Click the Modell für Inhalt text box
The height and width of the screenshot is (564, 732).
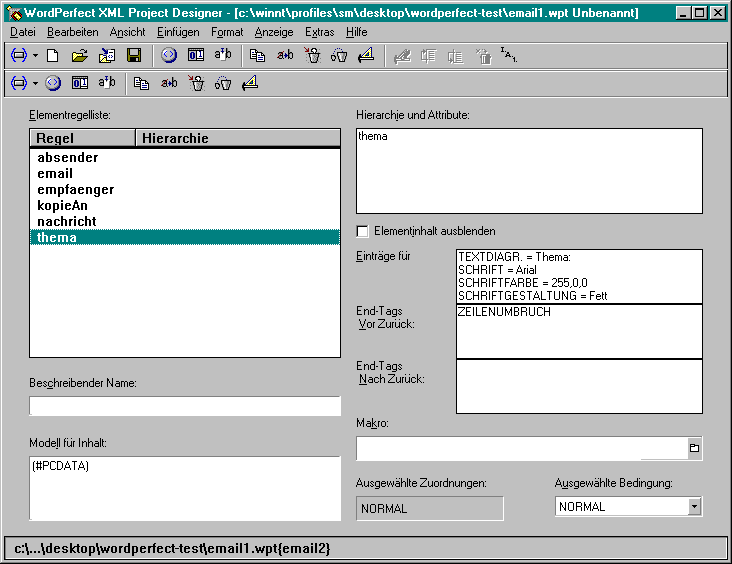(x=185, y=488)
